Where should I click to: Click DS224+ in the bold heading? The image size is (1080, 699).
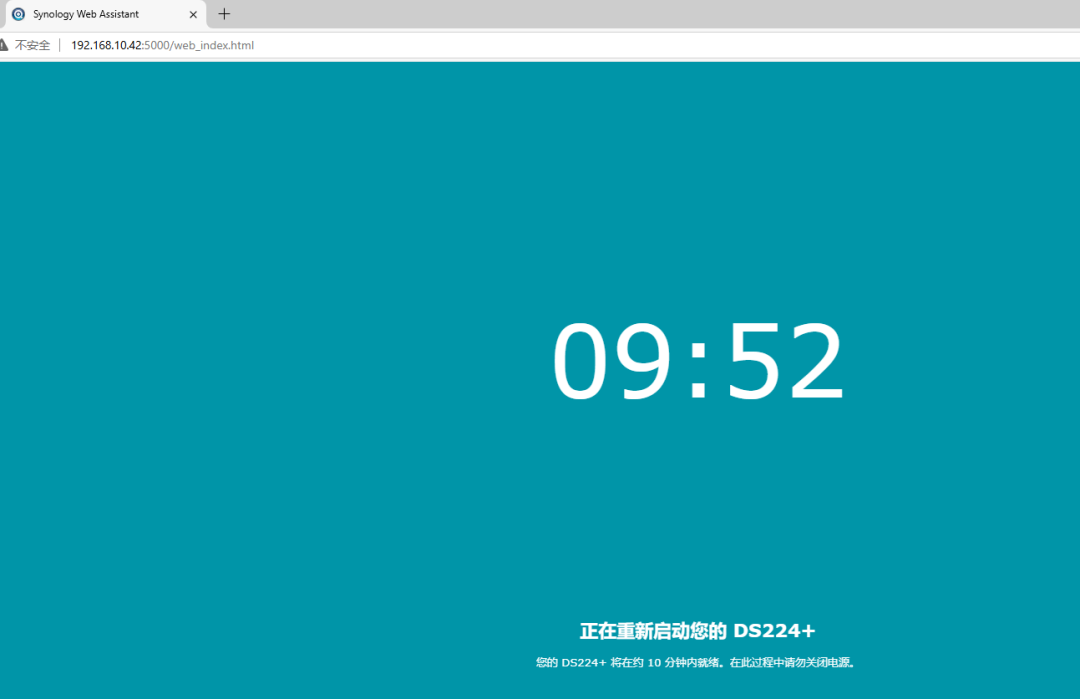tap(774, 631)
